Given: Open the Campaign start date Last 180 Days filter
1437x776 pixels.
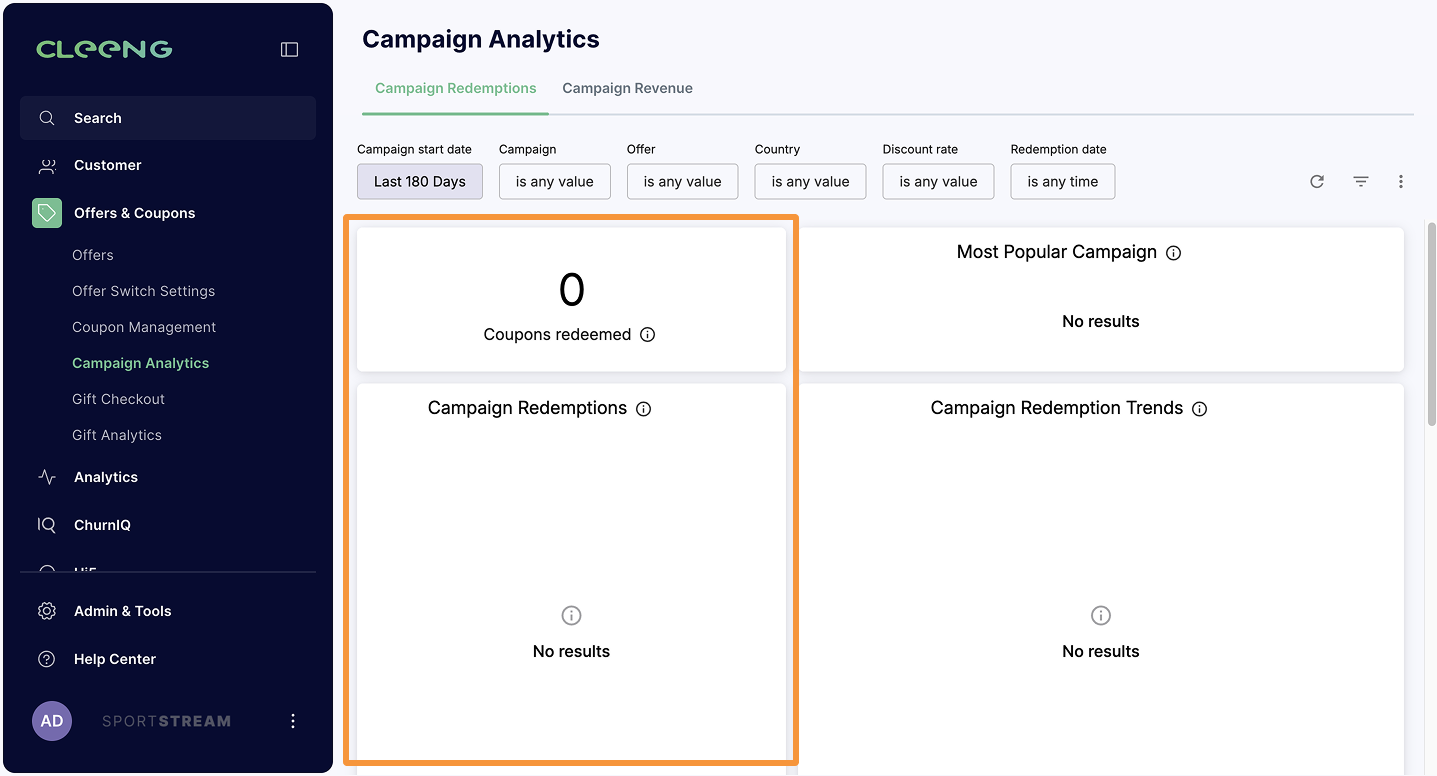Looking at the screenshot, I should pos(420,182).
